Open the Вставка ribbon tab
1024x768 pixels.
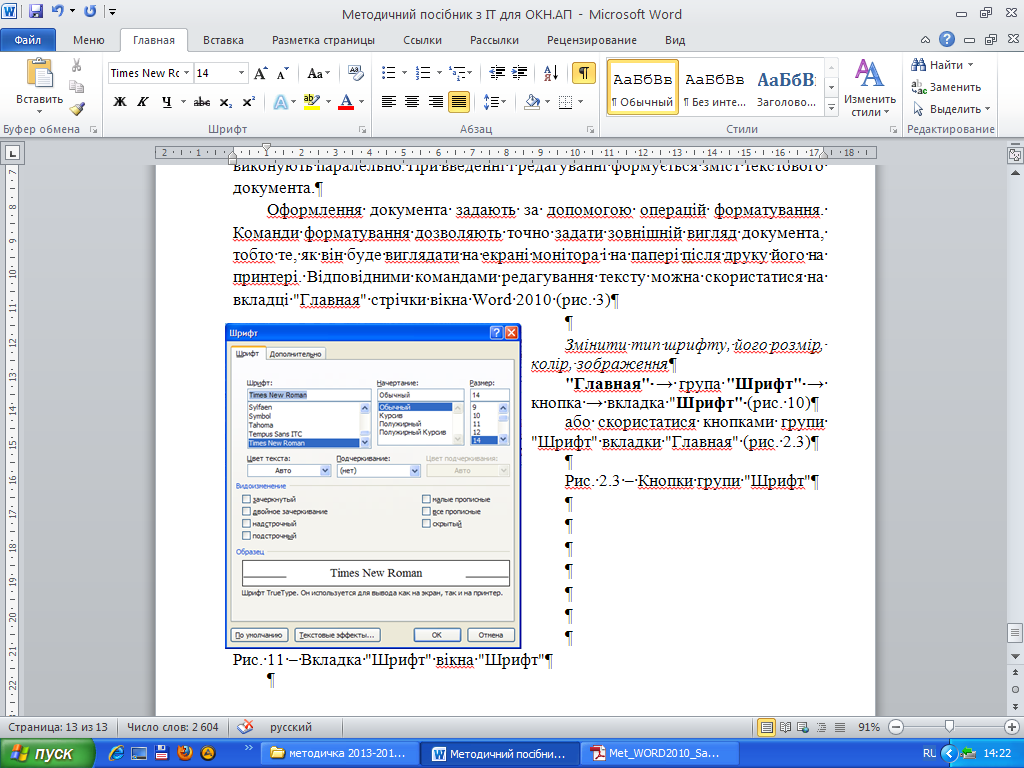(x=223, y=40)
